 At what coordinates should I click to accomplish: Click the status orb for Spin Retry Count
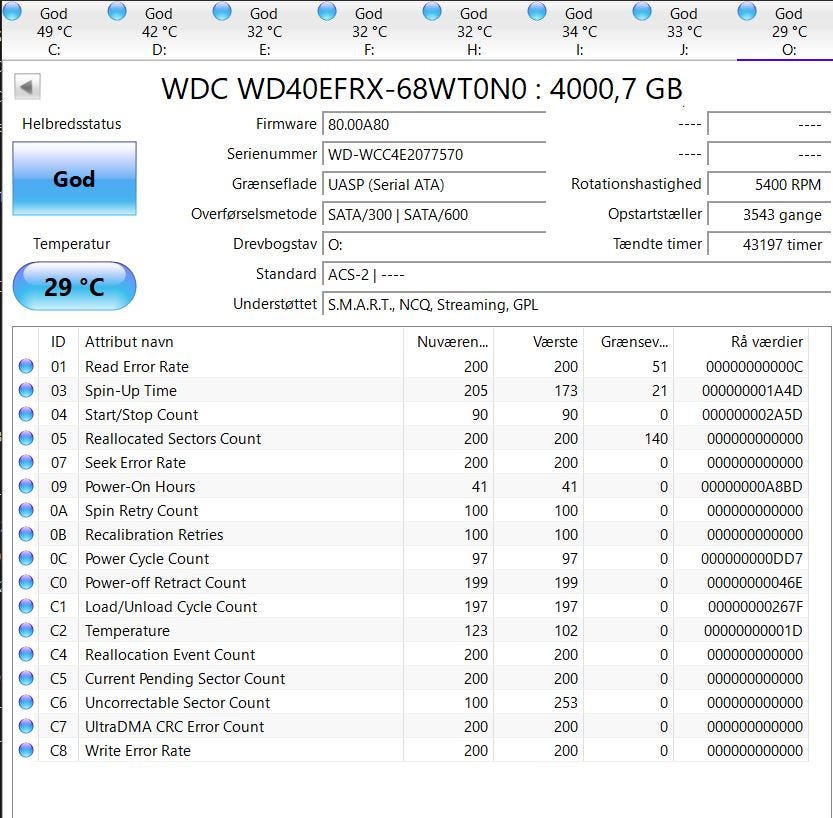coord(26,510)
